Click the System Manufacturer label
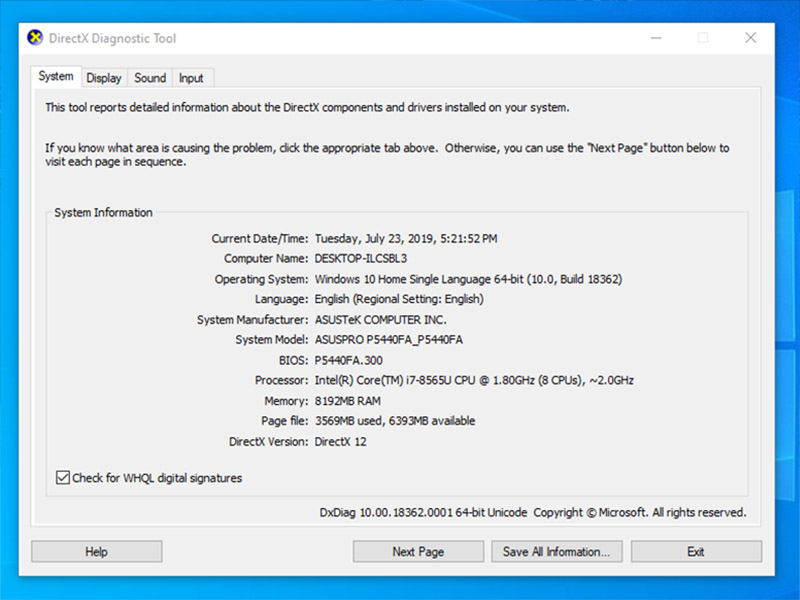The width and height of the screenshot is (800, 600). point(253,320)
